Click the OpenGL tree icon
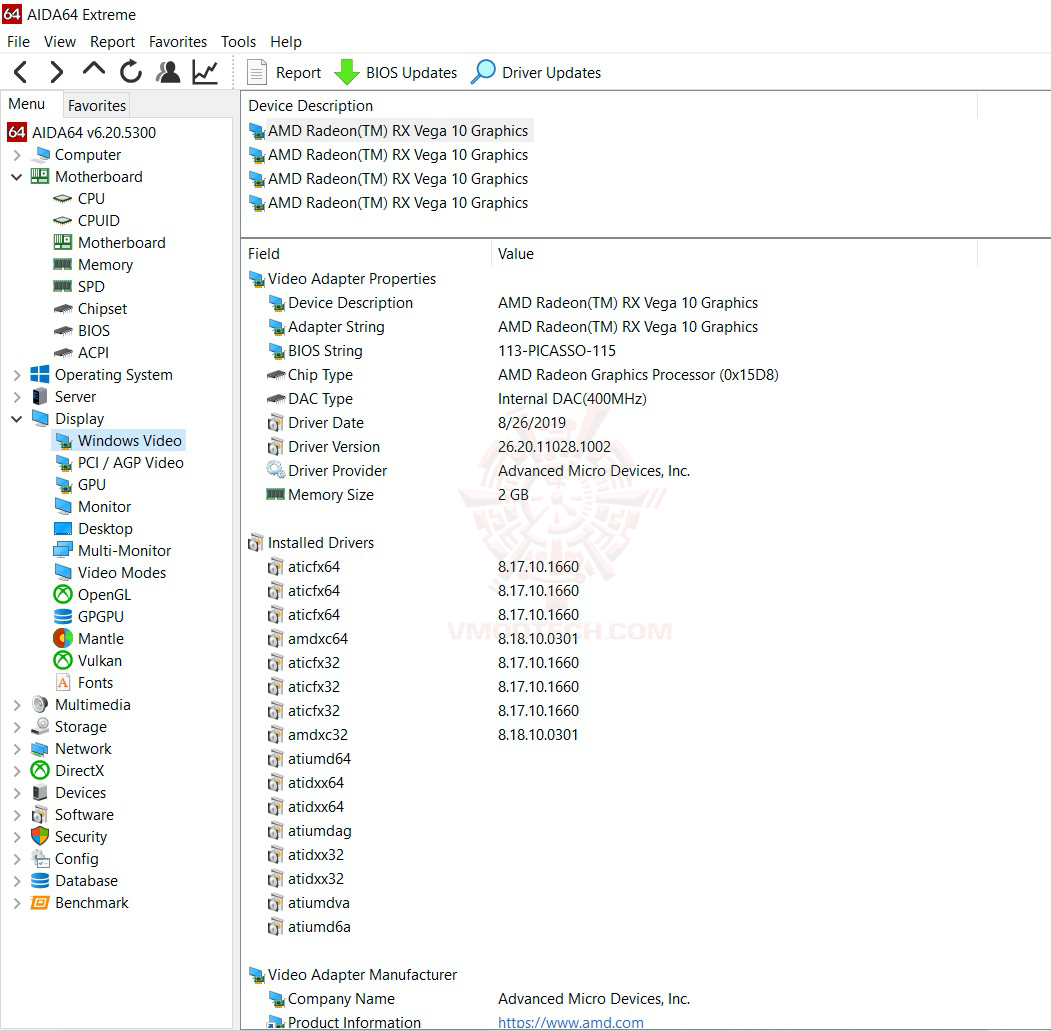The width and height of the screenshot is (1051, 1031). [x=63, y=595]
